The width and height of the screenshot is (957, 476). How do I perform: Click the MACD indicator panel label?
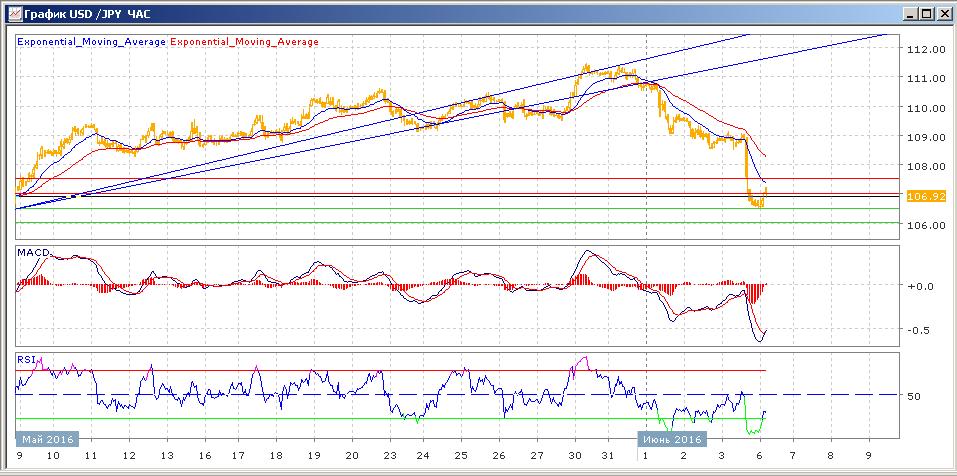click(33, 253)
